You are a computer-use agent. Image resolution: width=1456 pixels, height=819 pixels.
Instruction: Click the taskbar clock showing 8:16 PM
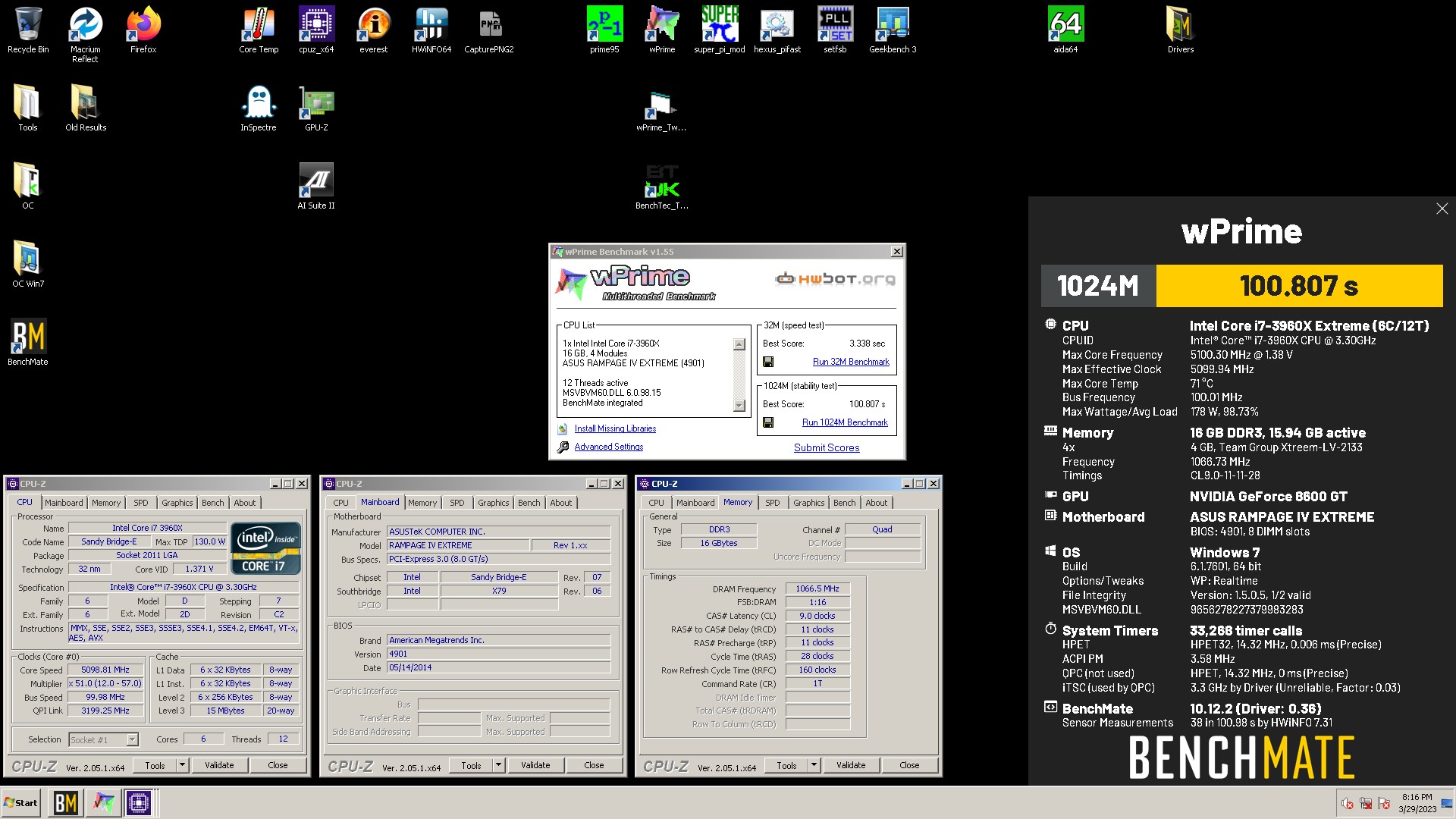pos(1417,803)
